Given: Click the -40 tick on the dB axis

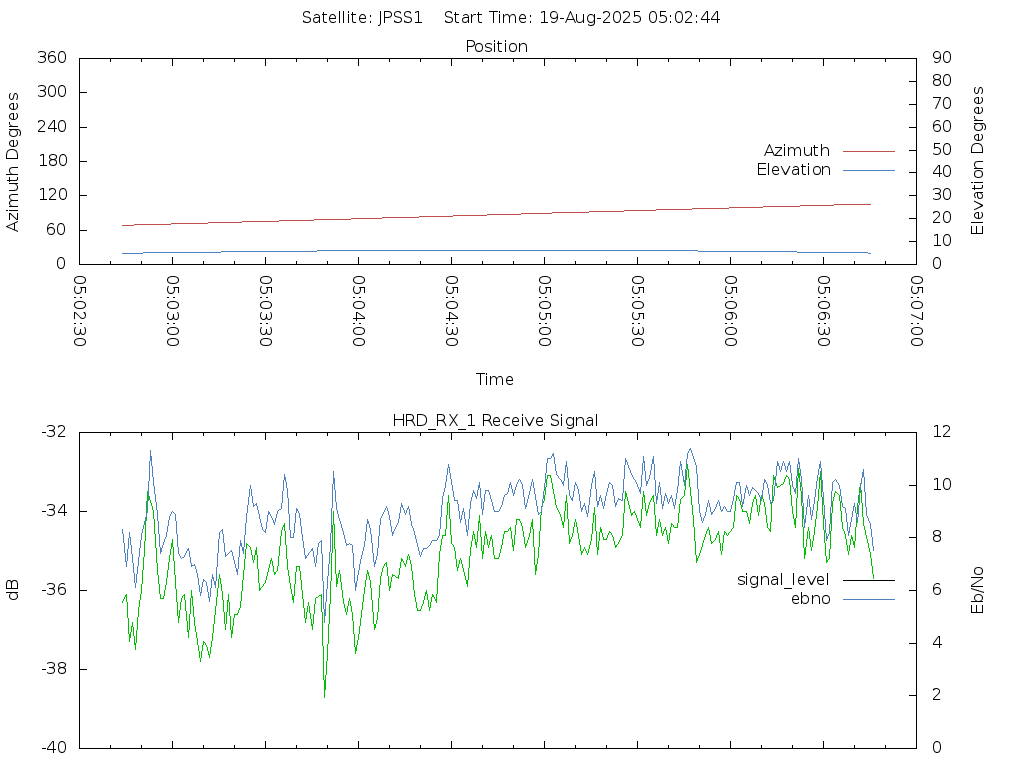Looking at the screenshot, I should click(54, 748).
